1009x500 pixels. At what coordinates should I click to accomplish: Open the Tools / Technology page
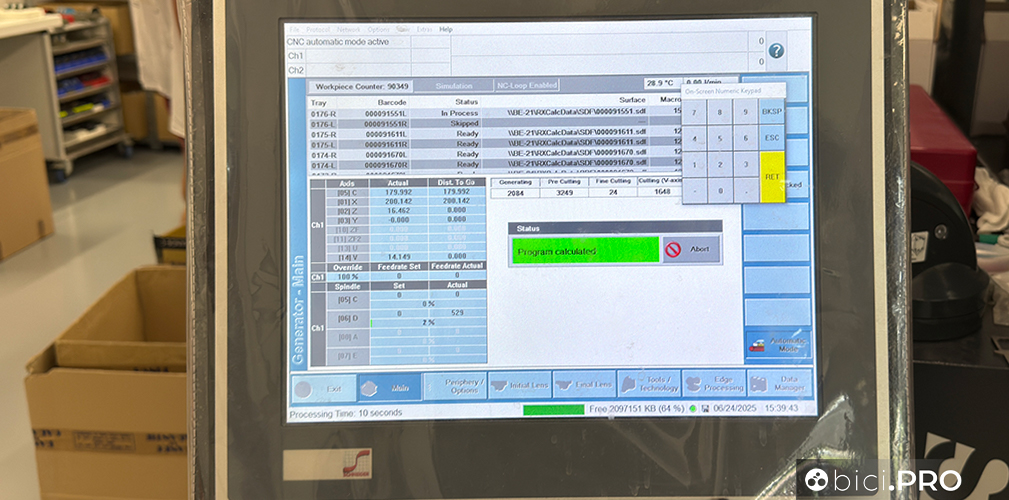click(649, 385)
